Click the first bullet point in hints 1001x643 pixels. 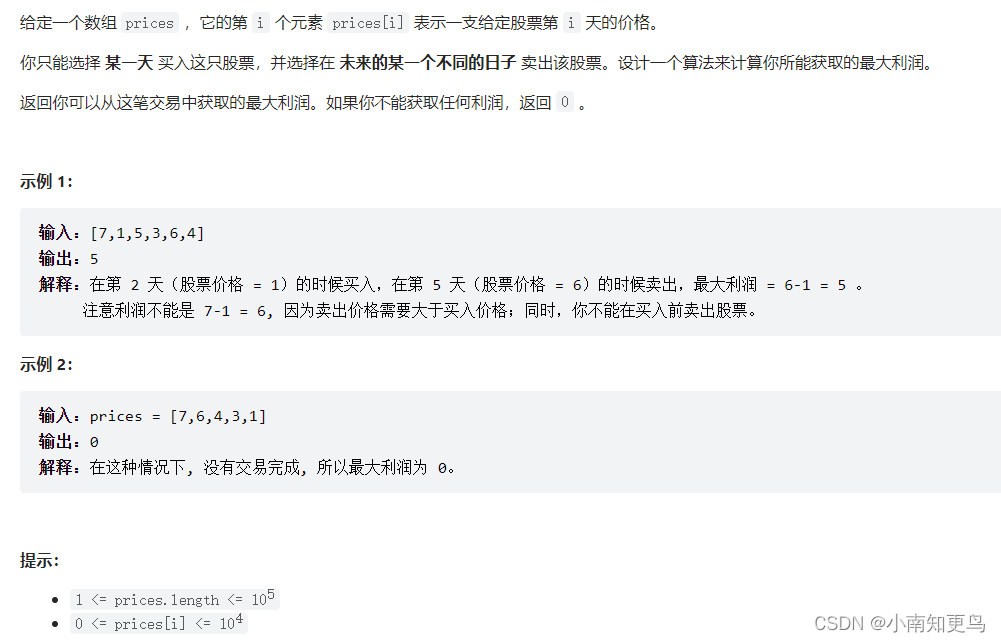click(55, 600)
